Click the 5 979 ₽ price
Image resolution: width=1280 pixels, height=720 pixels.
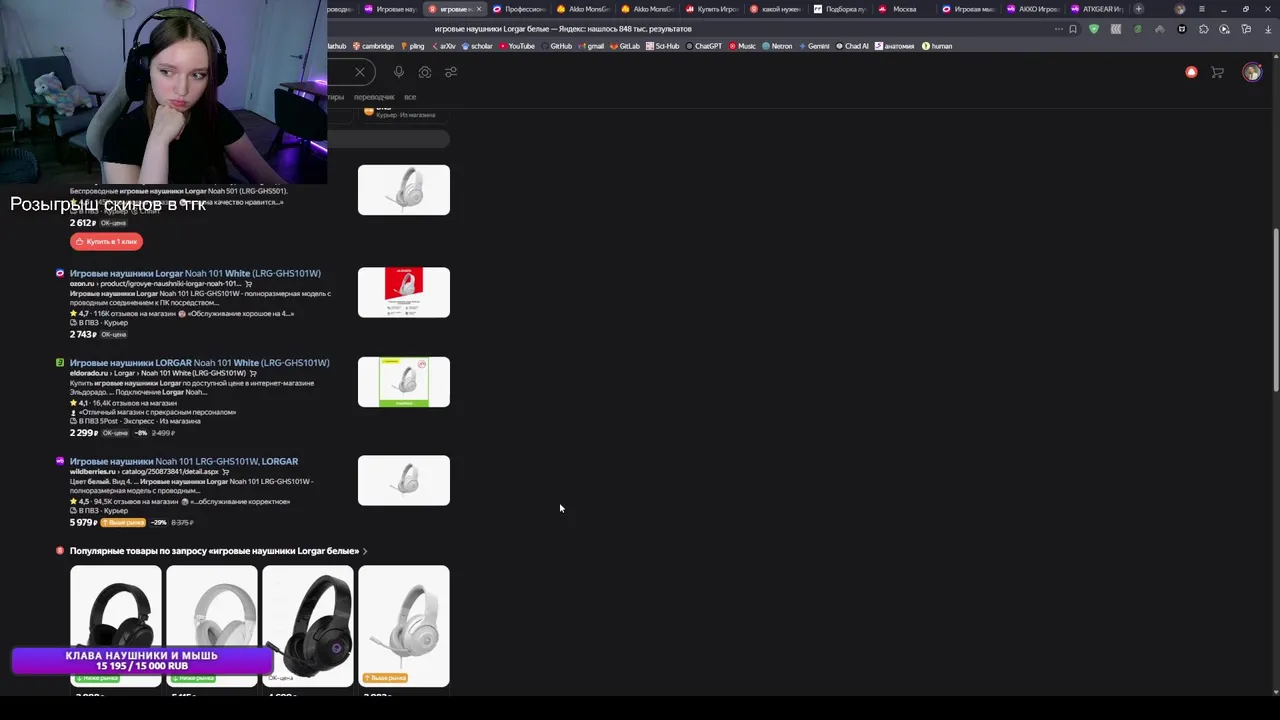point(83,522)
